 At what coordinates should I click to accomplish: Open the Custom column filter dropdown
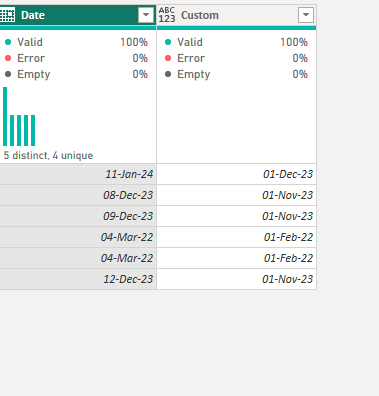click(x=306, y=15)
